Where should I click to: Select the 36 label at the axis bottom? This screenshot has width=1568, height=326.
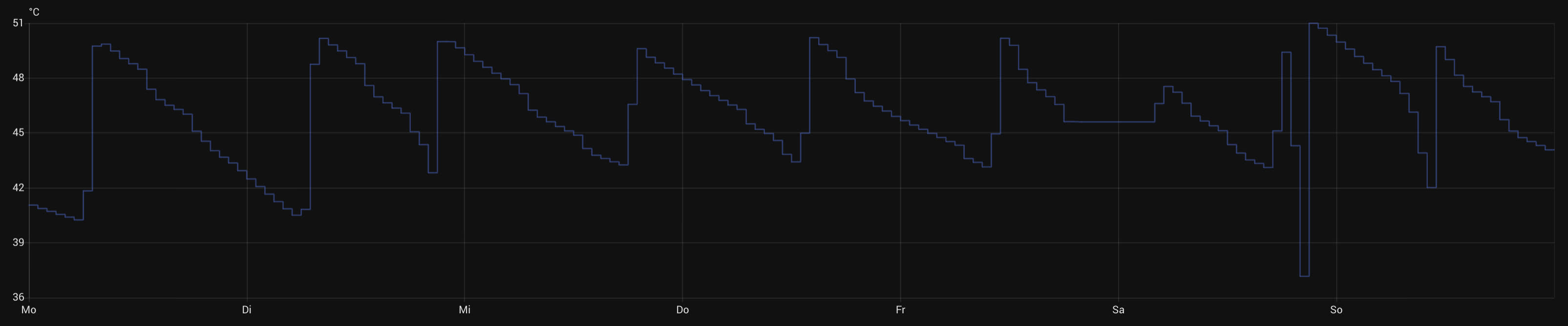18,297
